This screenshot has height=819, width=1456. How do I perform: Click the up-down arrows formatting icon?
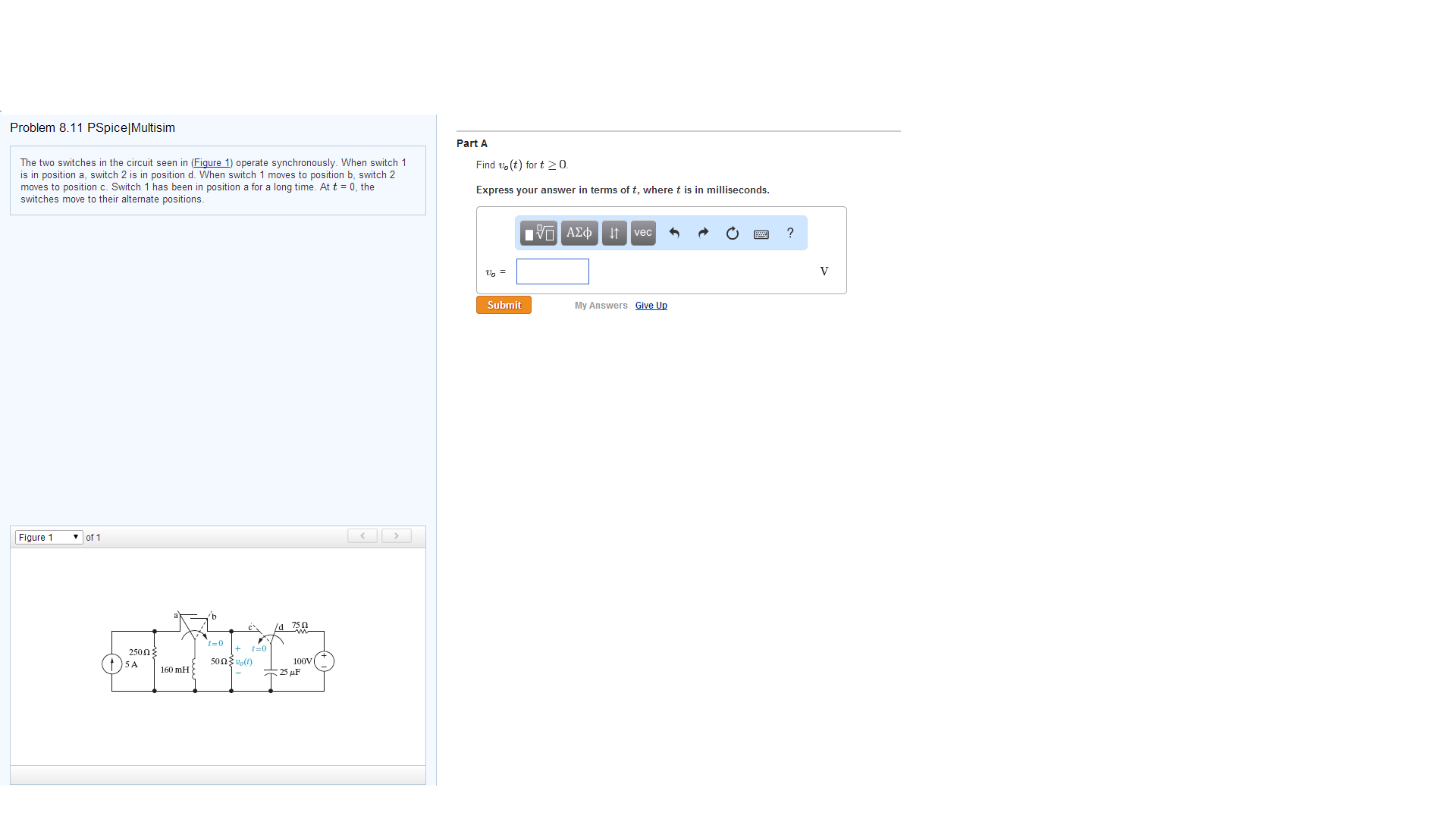tap(614, 233)
